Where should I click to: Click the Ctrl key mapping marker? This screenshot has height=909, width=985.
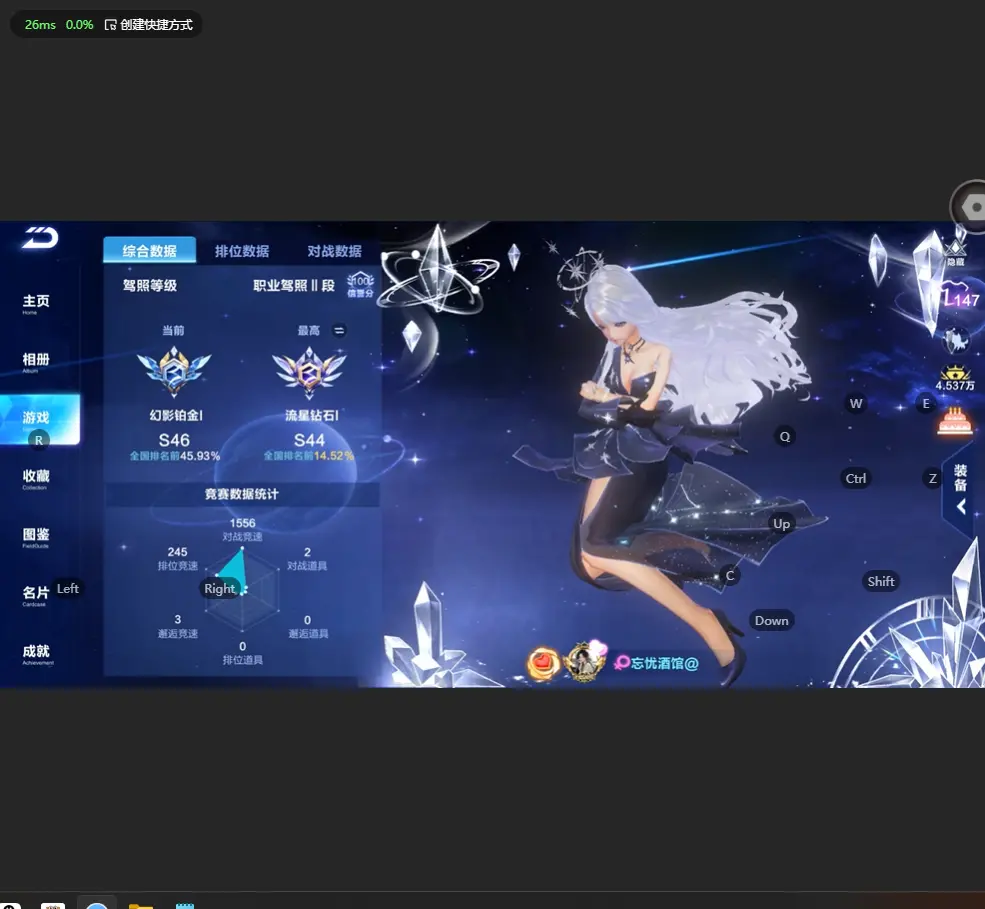856,479
